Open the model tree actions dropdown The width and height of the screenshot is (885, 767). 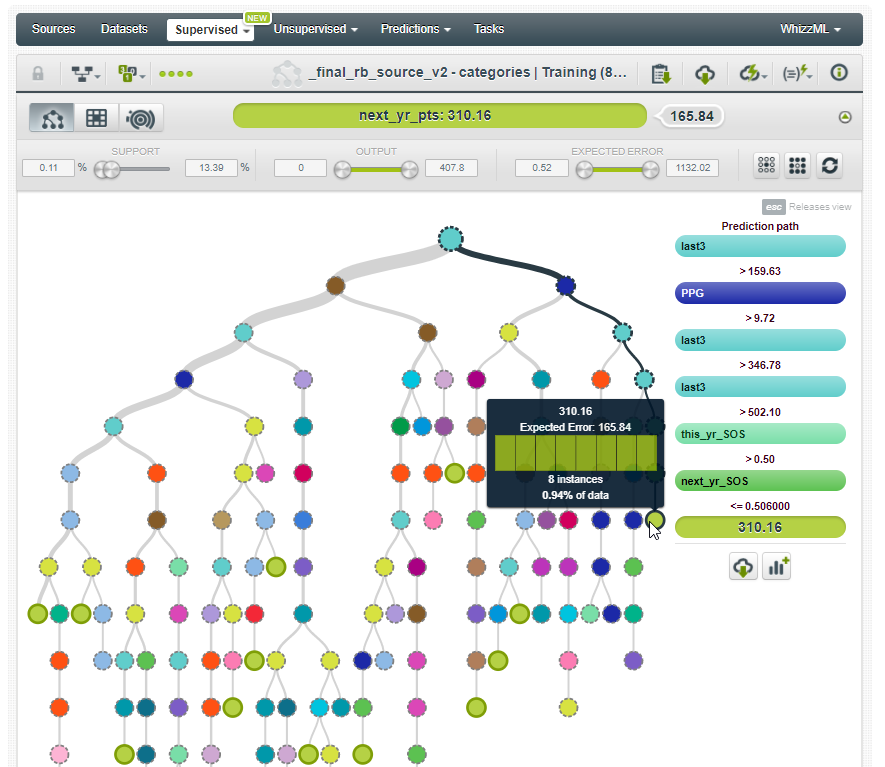tap(86, 73)
